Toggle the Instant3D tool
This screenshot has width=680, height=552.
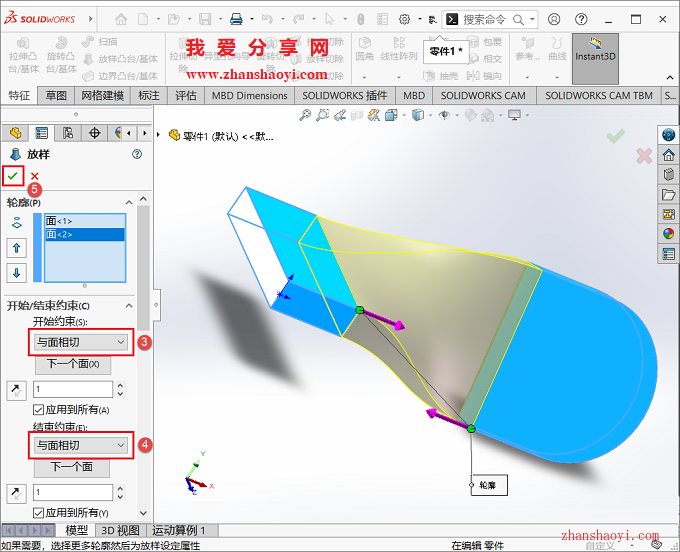tap(596, 50)
